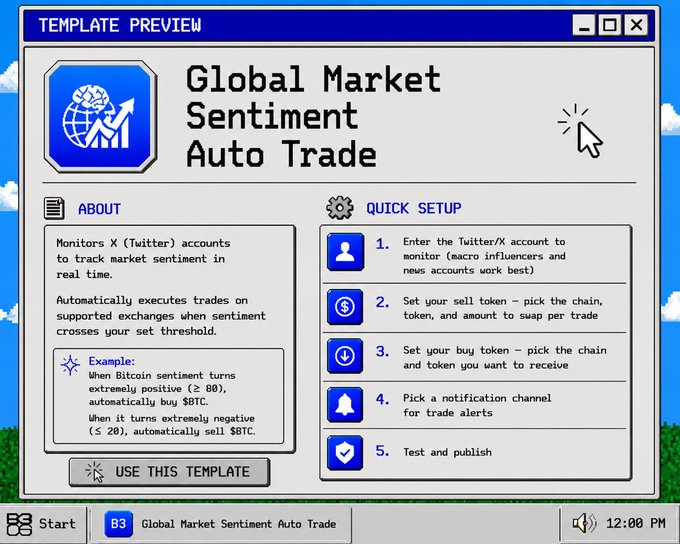680x544 pixels.
Task: Click the 'automatically buy $BTC' example line
Action: pyautogui.click(x=148, y=402)
